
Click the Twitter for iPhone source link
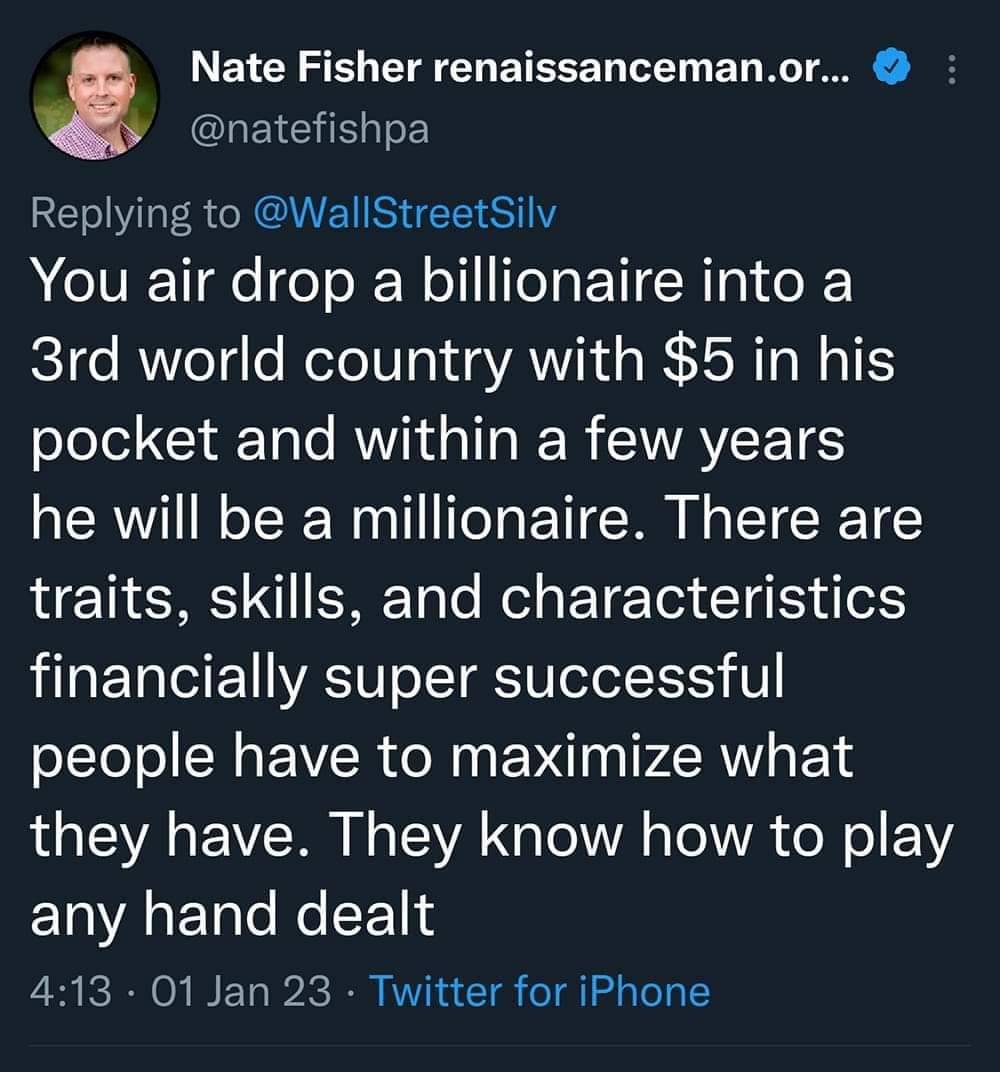540,992
